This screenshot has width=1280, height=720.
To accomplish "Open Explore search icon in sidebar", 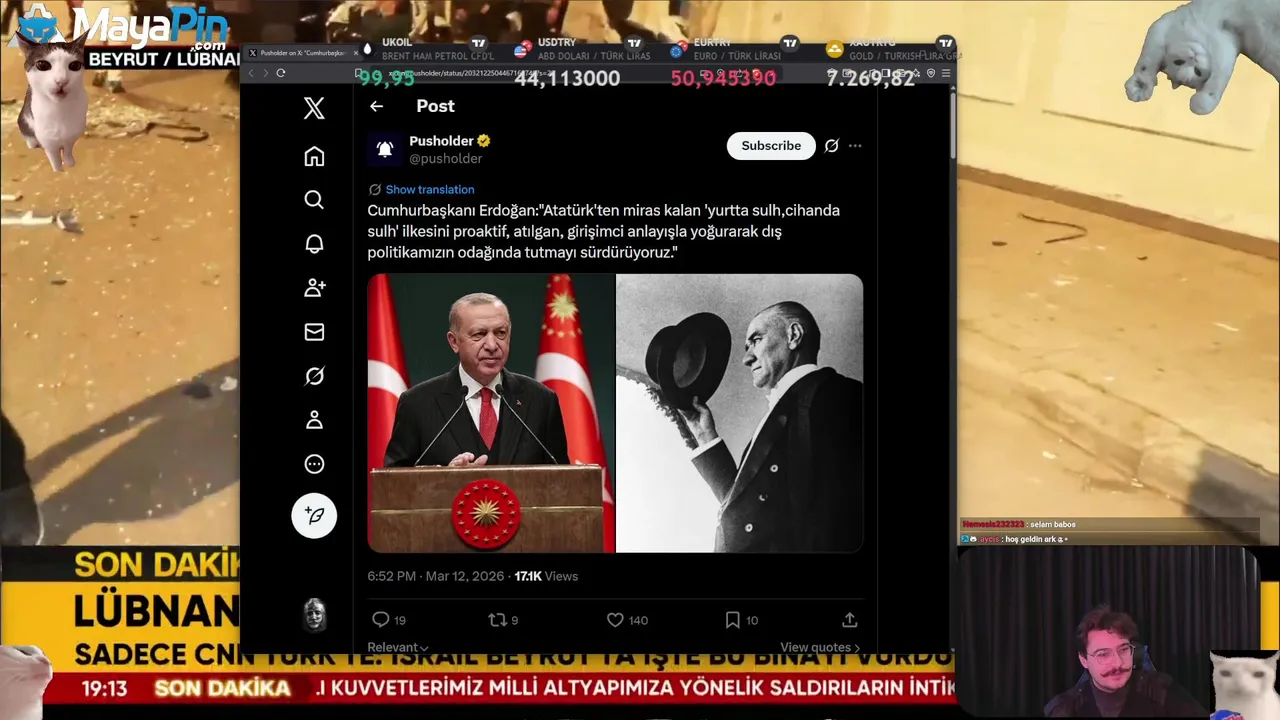I will pyautogui.click(x=314, y=200).
